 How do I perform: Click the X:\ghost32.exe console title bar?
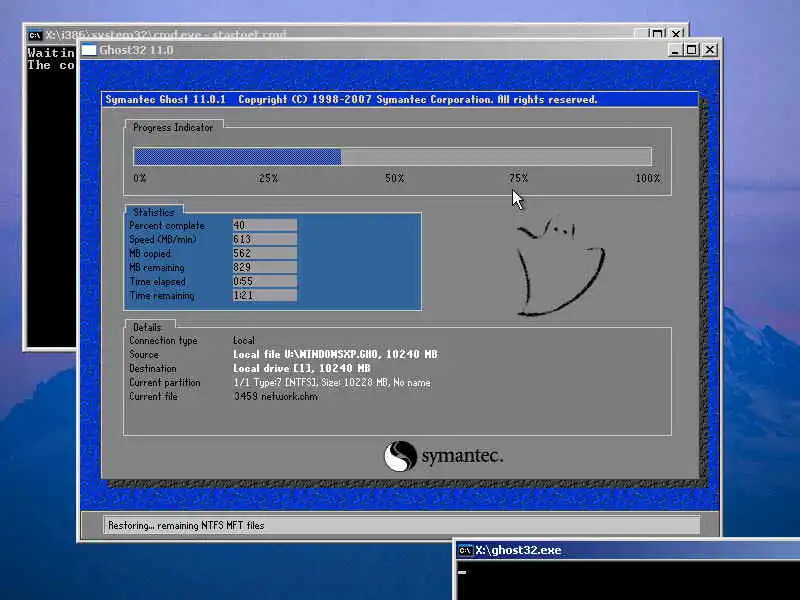coord(628,551)
